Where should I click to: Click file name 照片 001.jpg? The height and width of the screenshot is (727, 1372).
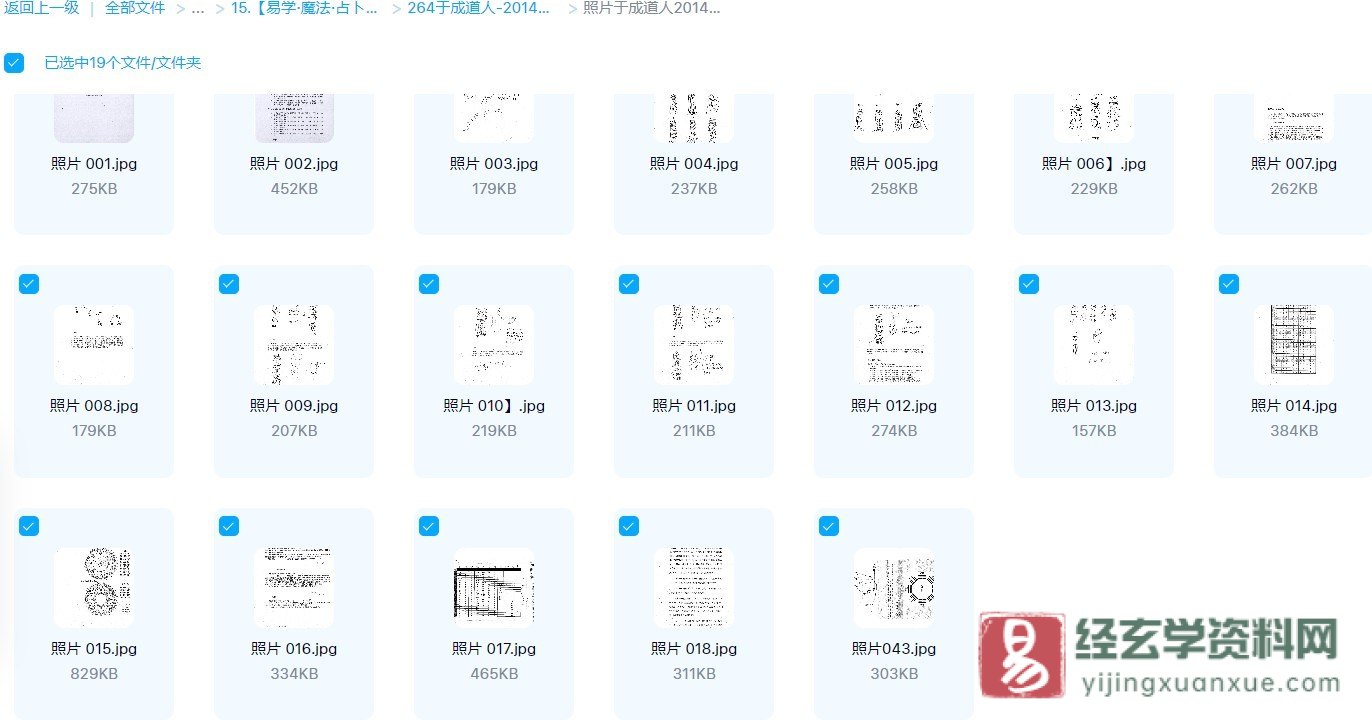94,164
